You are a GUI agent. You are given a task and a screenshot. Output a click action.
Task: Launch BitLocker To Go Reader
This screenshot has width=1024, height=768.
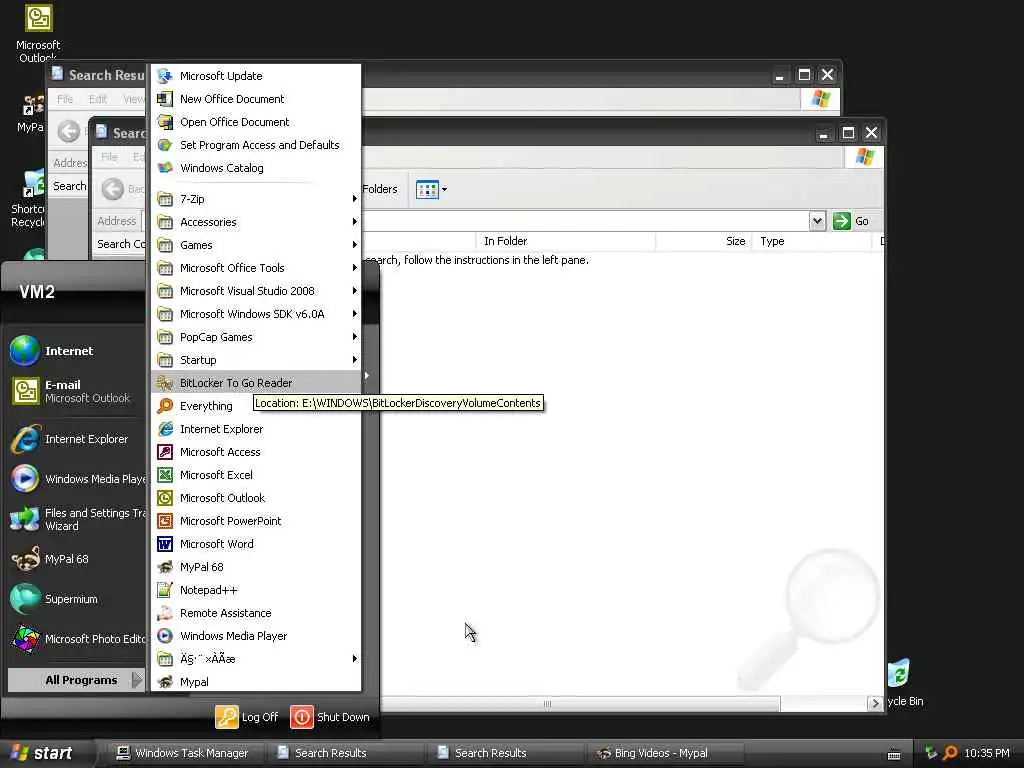256,383
